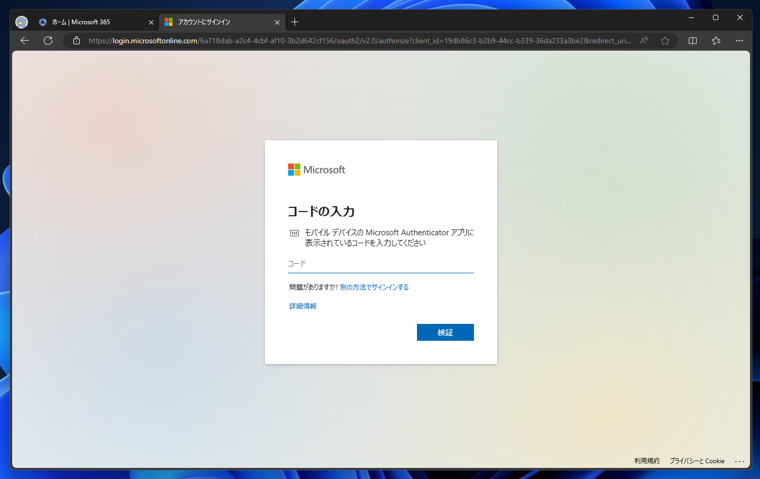Screen dimensions: 760x479
Task: Reload the page with the refresh icon
Action: (48, 41)
